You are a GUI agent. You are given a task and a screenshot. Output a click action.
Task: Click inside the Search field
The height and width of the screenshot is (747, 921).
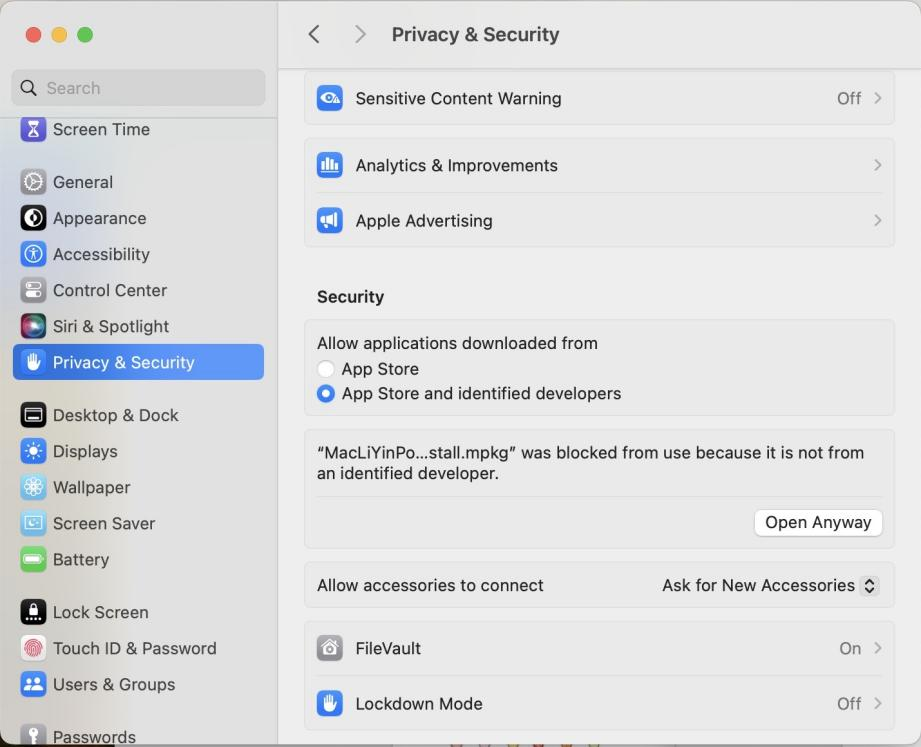point(138,88)
